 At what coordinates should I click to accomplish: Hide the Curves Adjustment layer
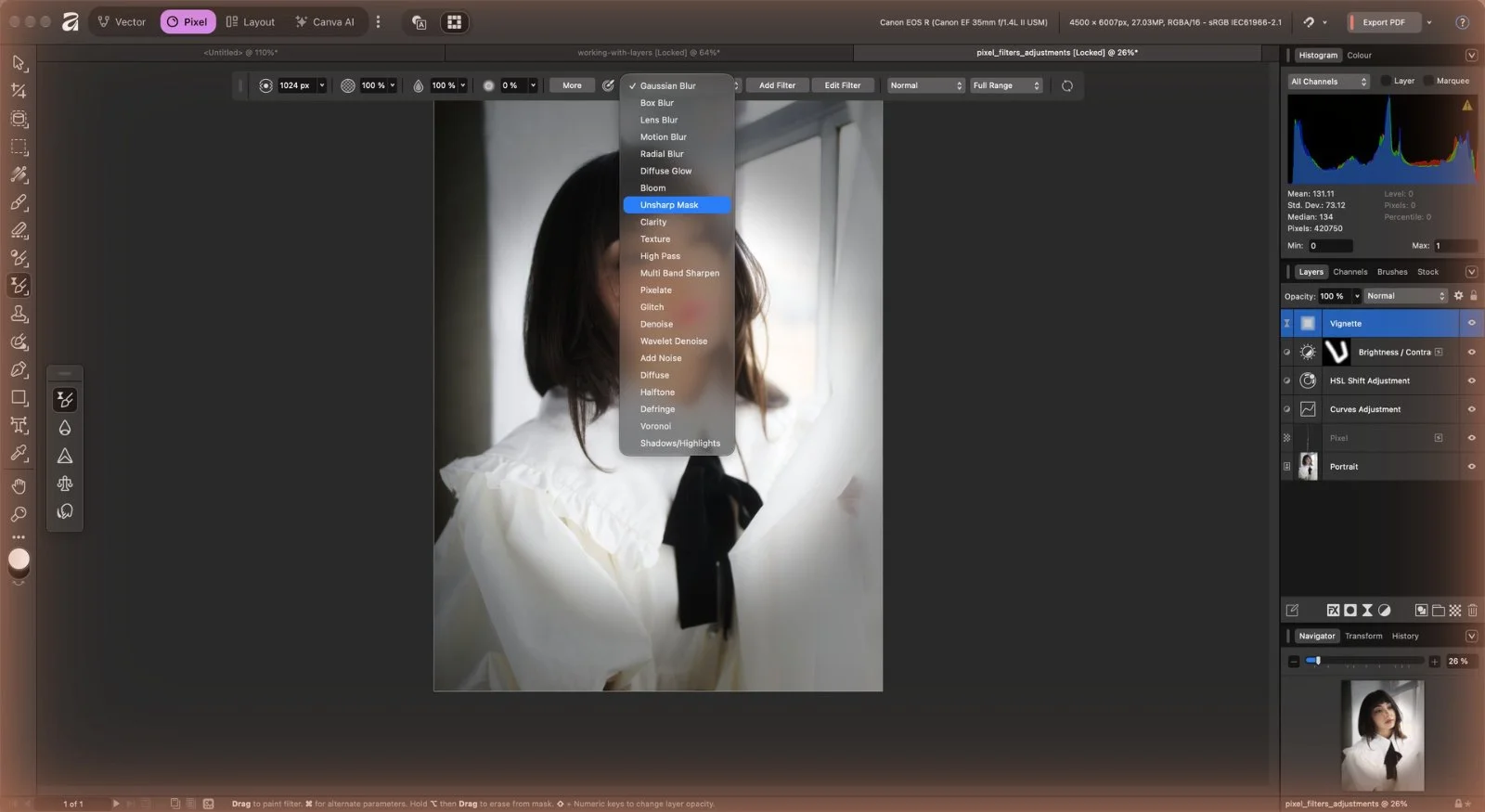1471,409
